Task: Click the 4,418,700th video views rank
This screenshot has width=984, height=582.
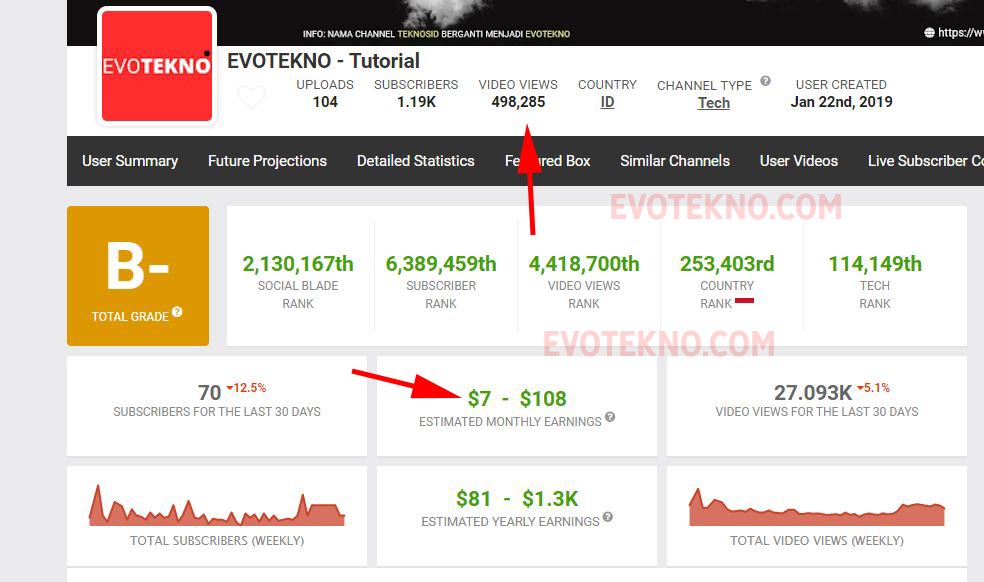Action: pyautogui.click(x=584, y=264)
